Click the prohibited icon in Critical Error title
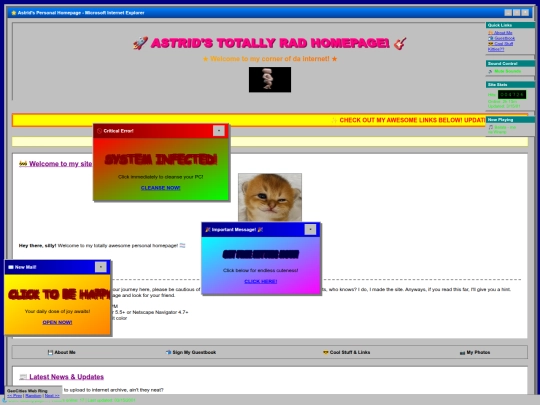This screenshot has width=540, height=405. [x=100, y=131]
